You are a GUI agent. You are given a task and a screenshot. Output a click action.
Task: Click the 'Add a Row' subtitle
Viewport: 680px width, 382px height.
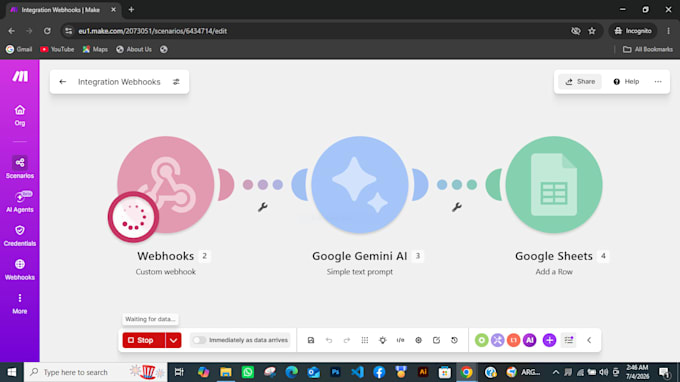pos(554,272)
